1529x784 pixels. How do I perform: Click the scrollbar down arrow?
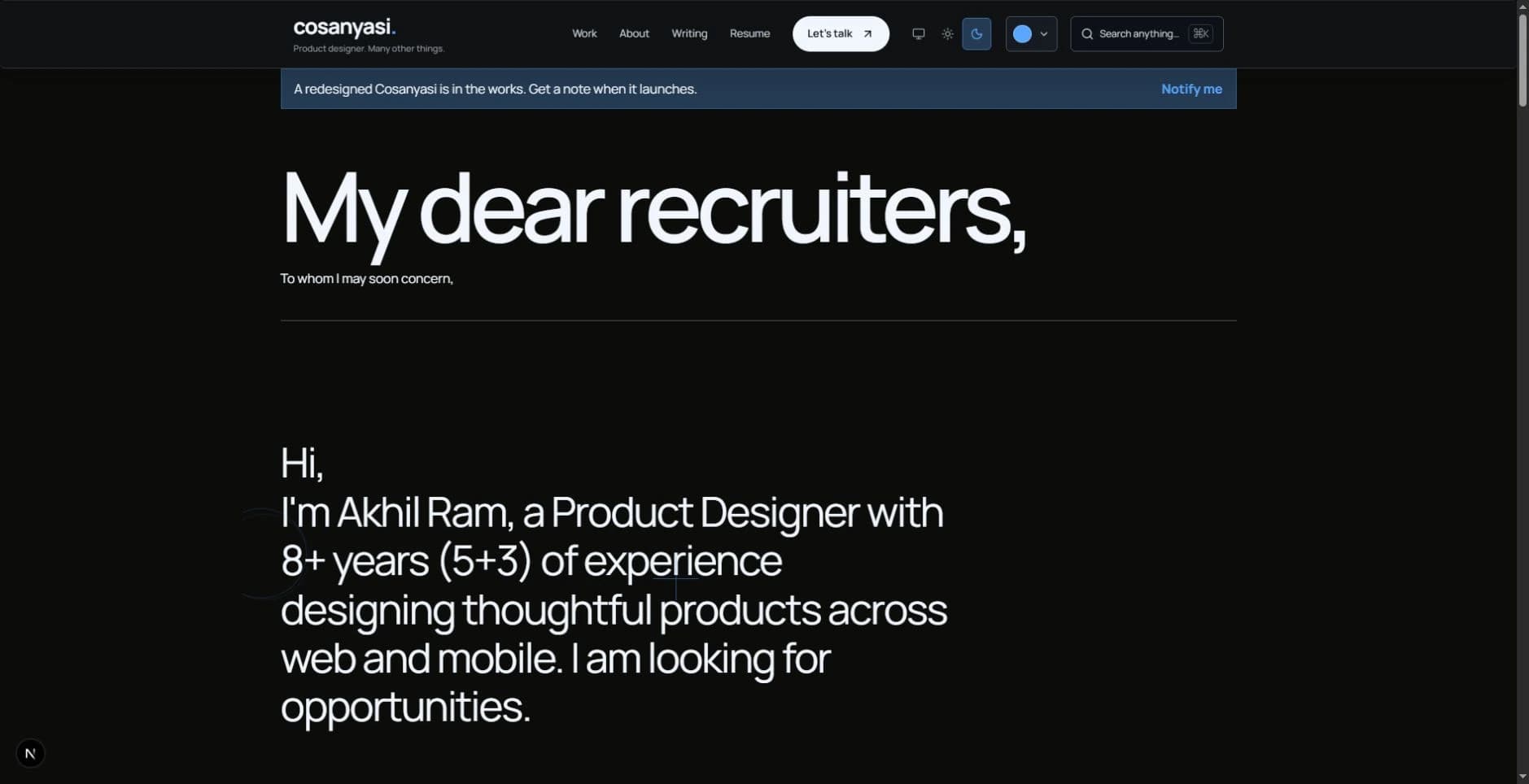coord(1522,777)
